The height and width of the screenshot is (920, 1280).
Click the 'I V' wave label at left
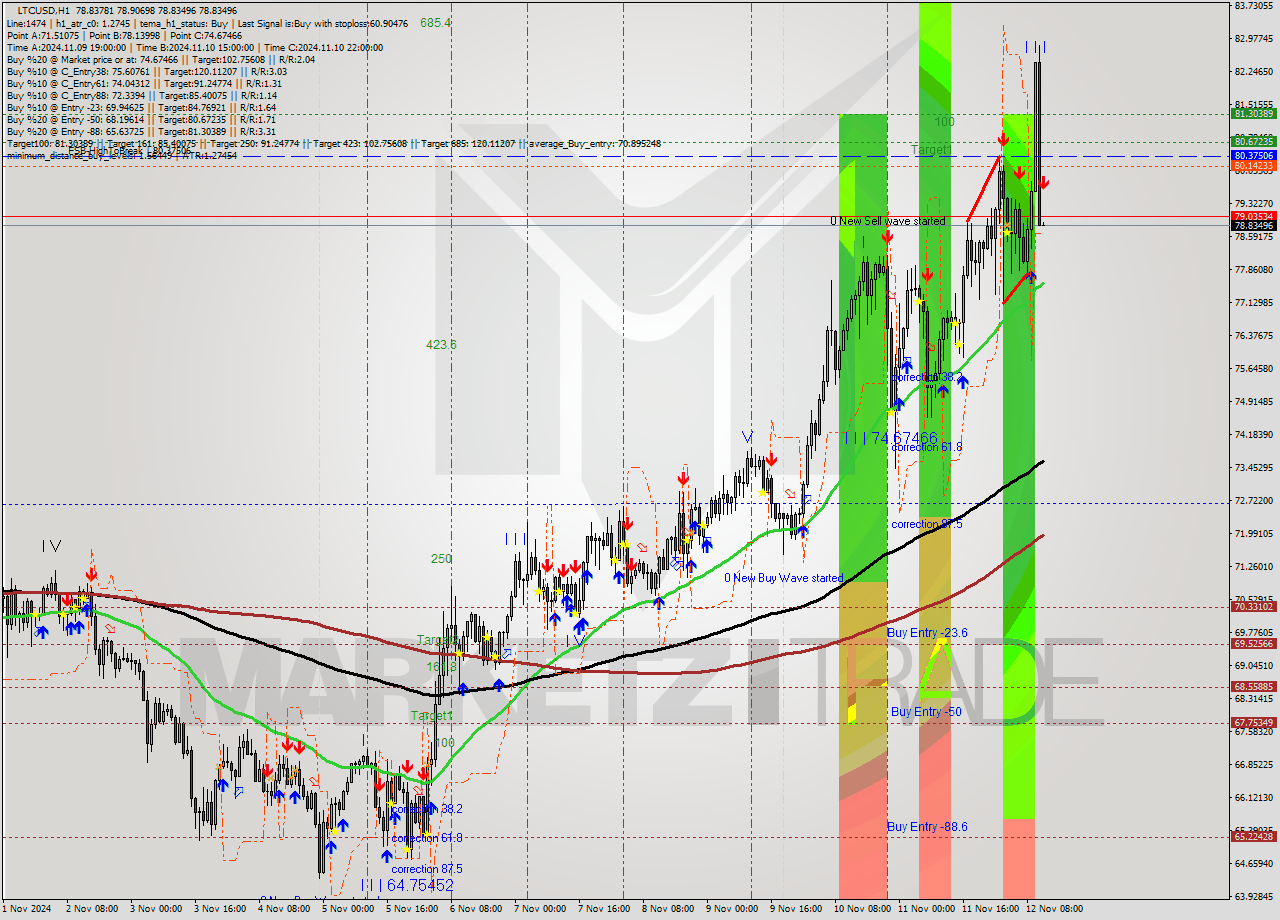pos(51,546)
